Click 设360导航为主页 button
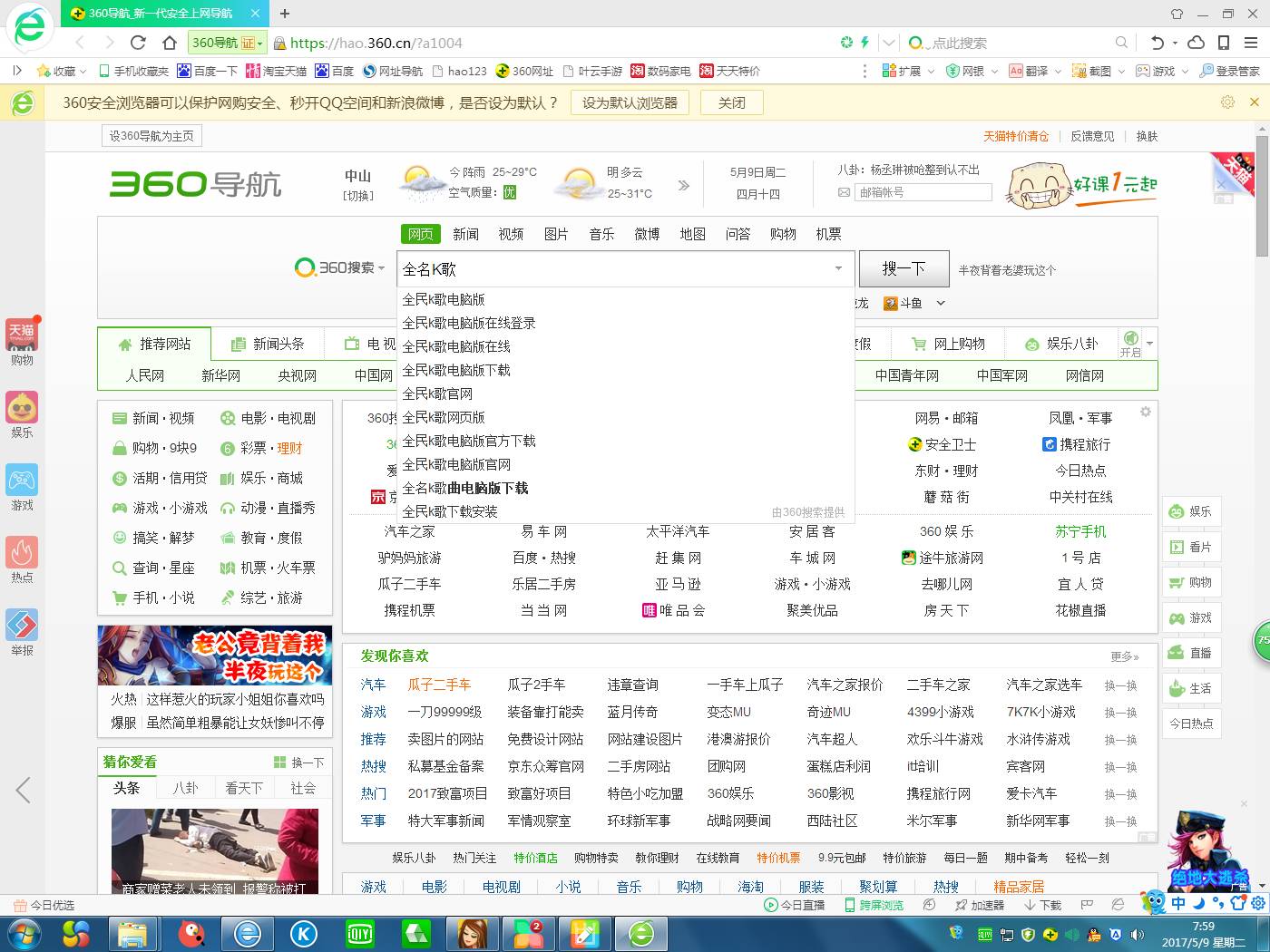This screenshot has height=952, width=1270. (x=151, y=136)
